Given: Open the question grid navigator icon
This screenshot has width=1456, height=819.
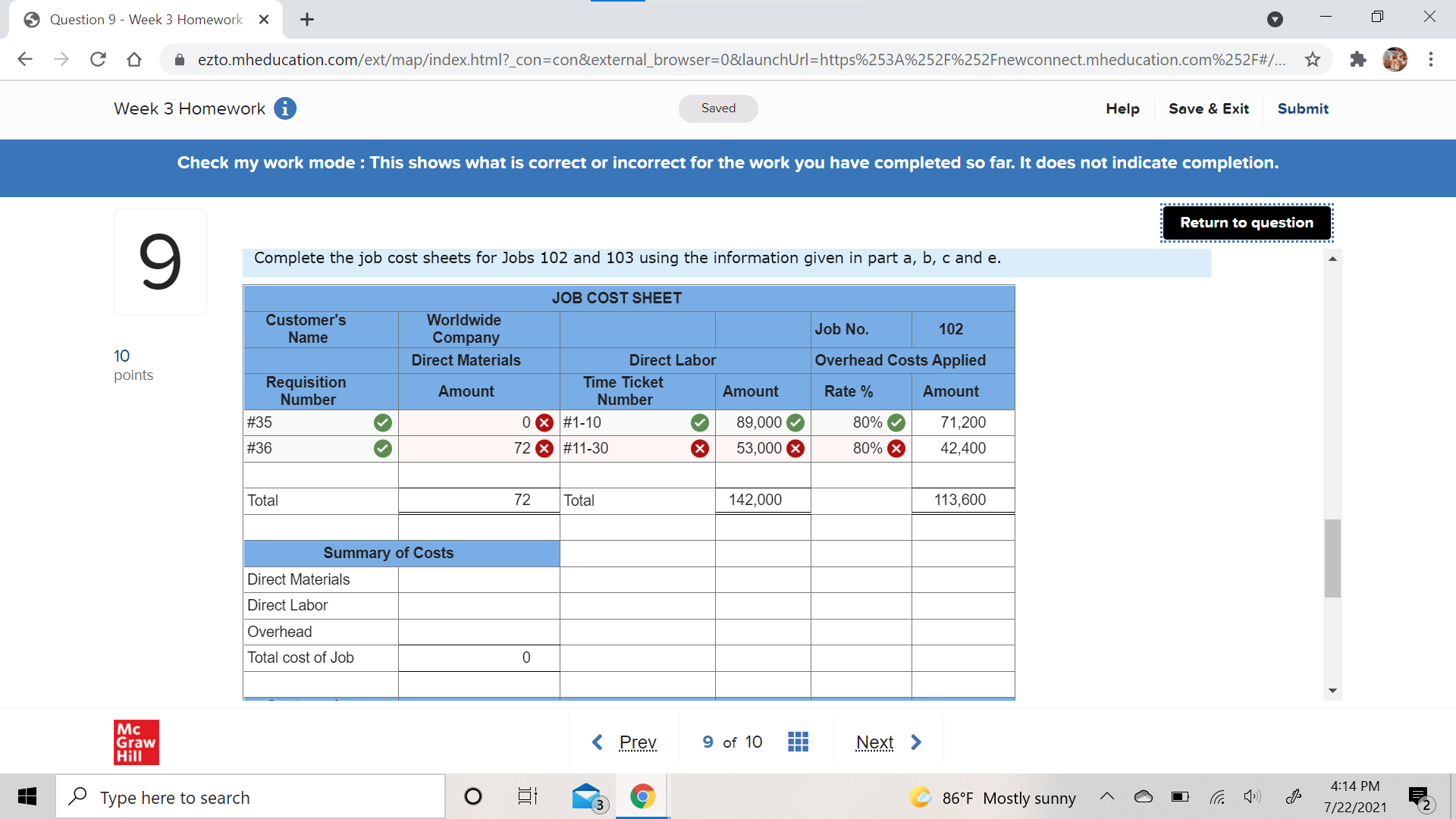Looking at the screenshot, I should pos(798,742).
